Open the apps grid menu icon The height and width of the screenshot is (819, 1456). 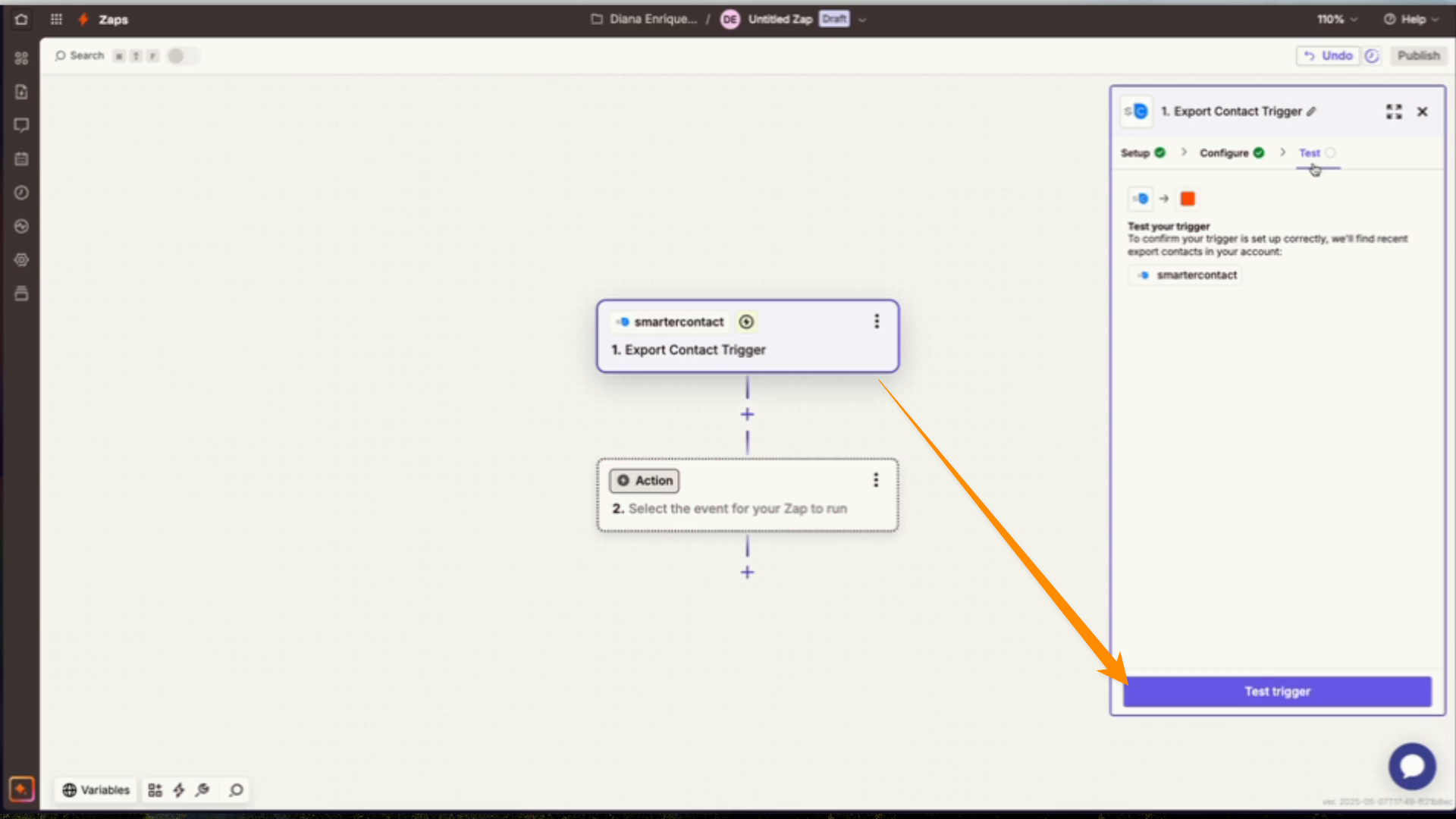point(56,19)
